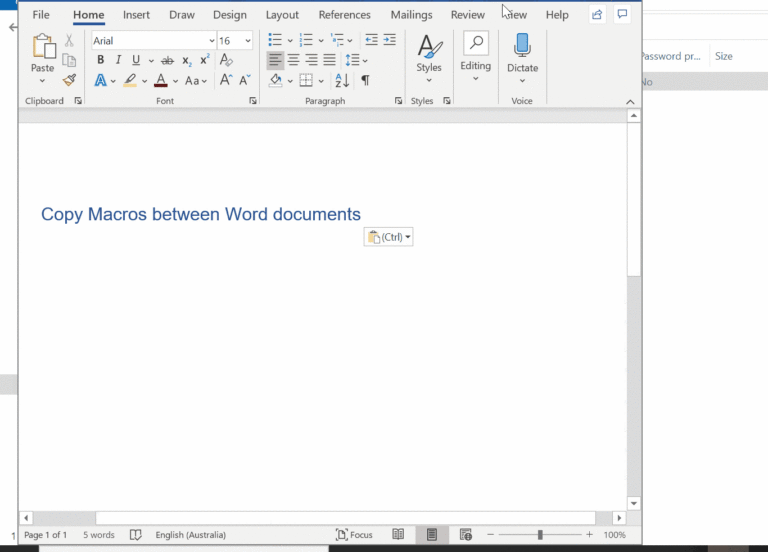Switch to Read Mode view icon

(x=398, y=534)
